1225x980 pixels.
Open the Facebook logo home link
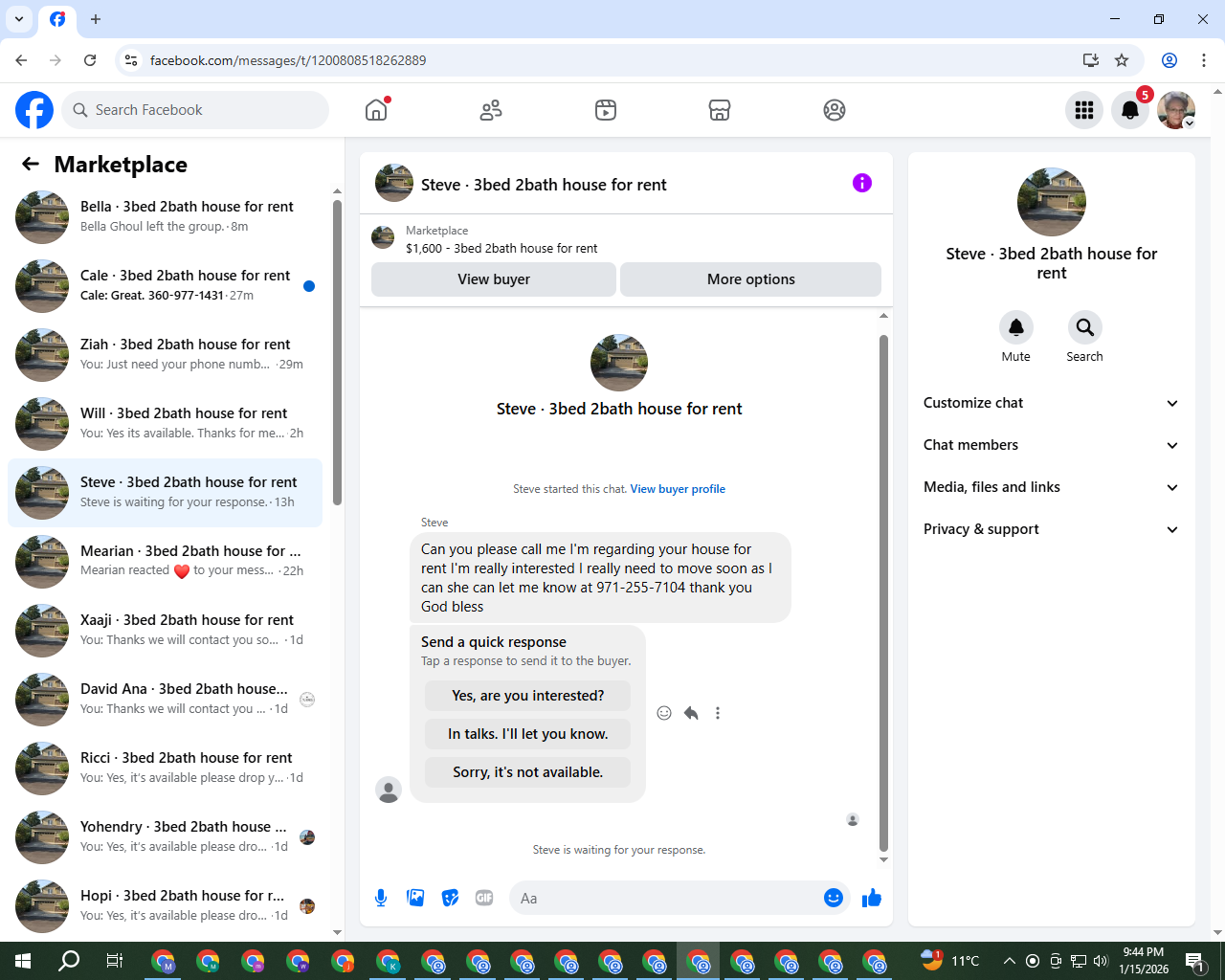pos(34,110)
